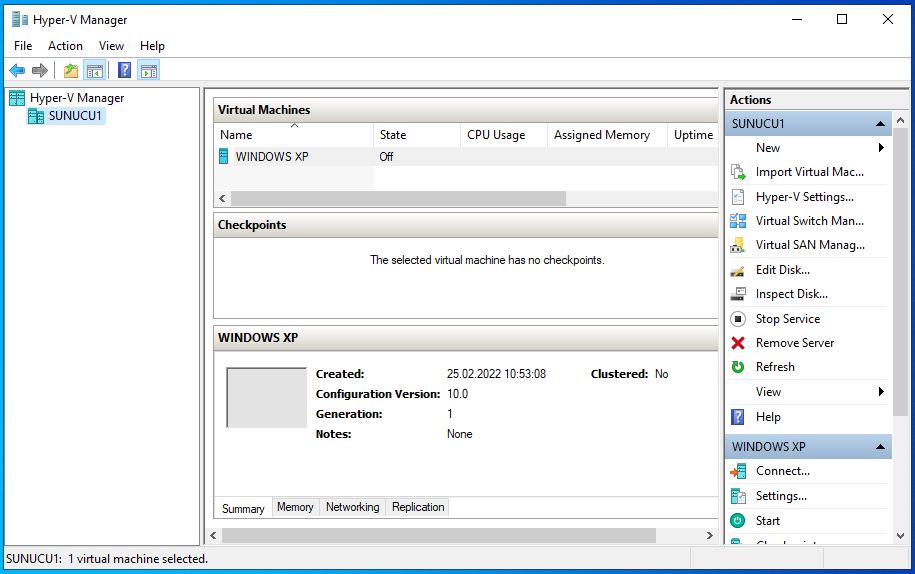
Task: Sort by Assigned Memory column header
Action: [x=607, y=135]
